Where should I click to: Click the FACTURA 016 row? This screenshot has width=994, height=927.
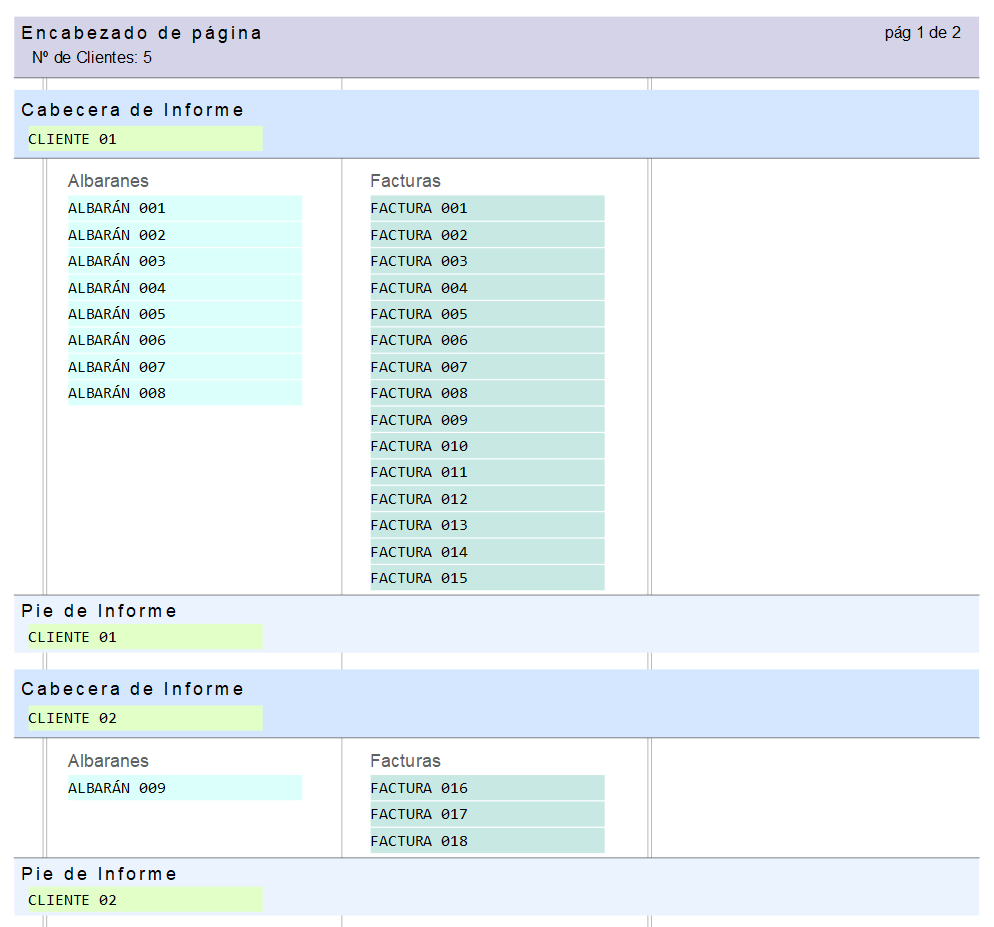[487, 788]
